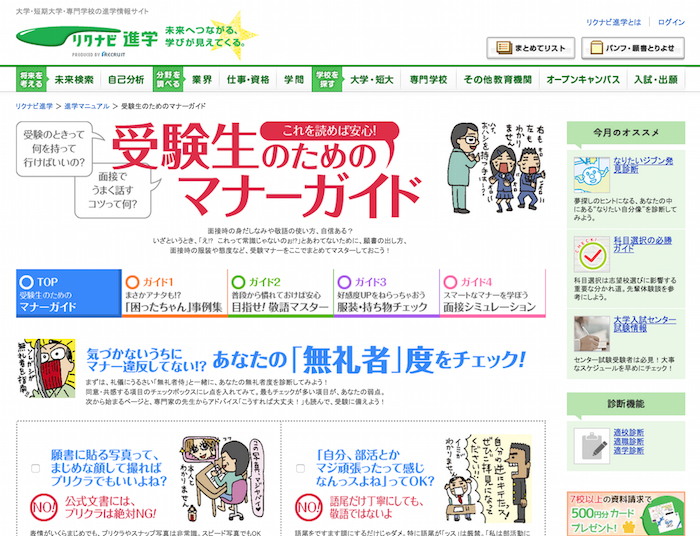
Task: Click the なりたいジブン発見診断 thumbnail image
Action: point(592,175)
